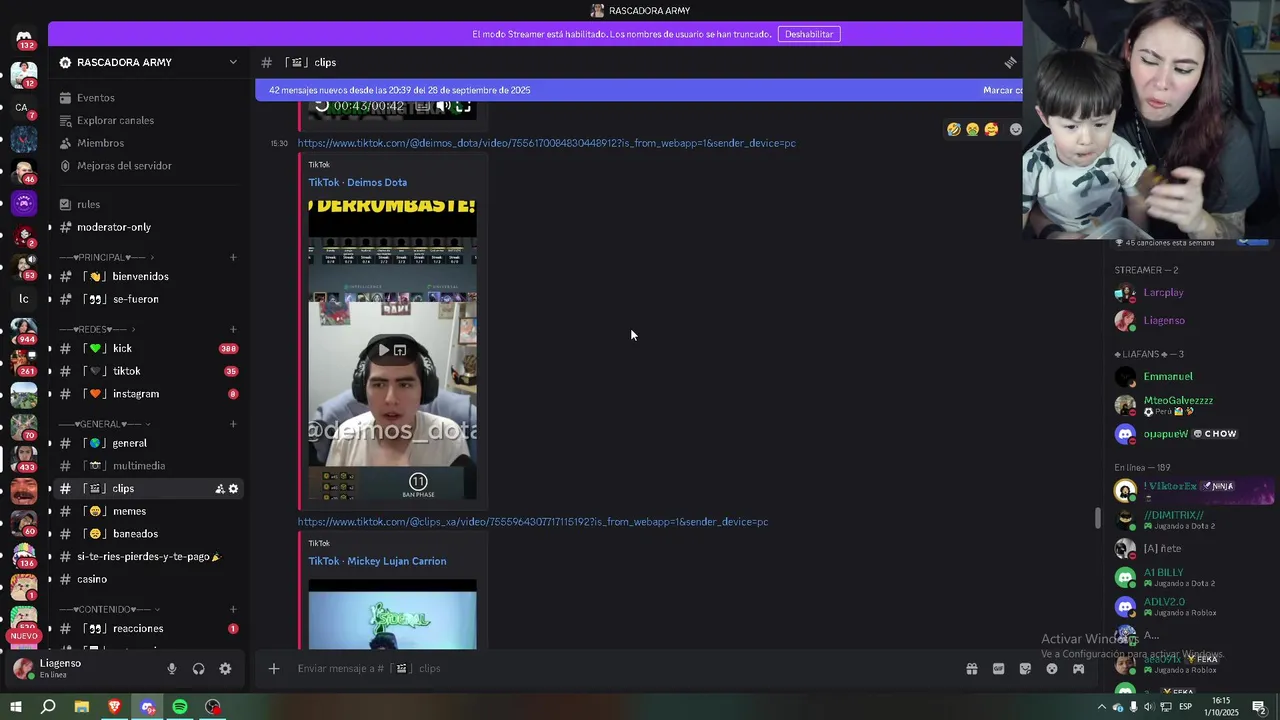
Task: Enter fullscreen on the top video
Action: pos(463,106)
